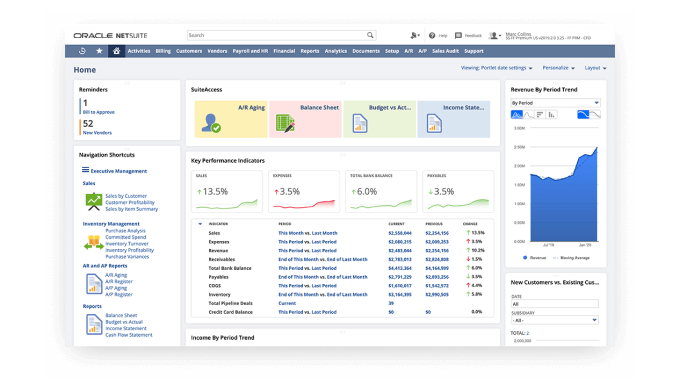Click the shortcuts star icon
The width and height of the screenshot is (680, 390).
99,51
